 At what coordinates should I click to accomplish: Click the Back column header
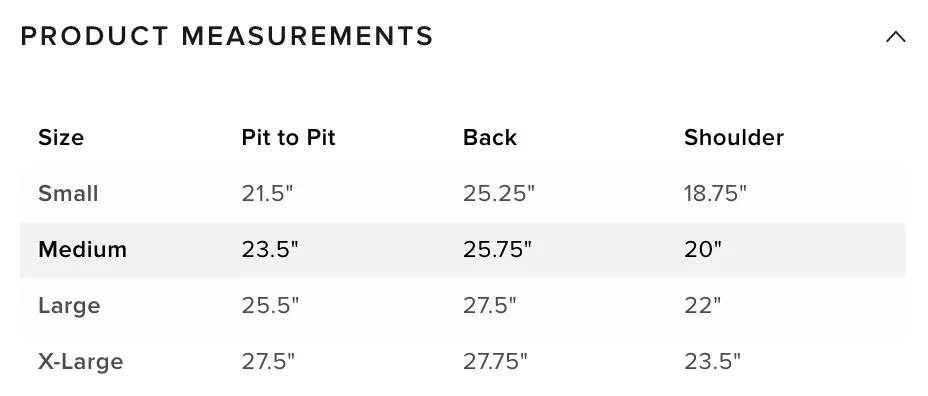tap(489, 137)
